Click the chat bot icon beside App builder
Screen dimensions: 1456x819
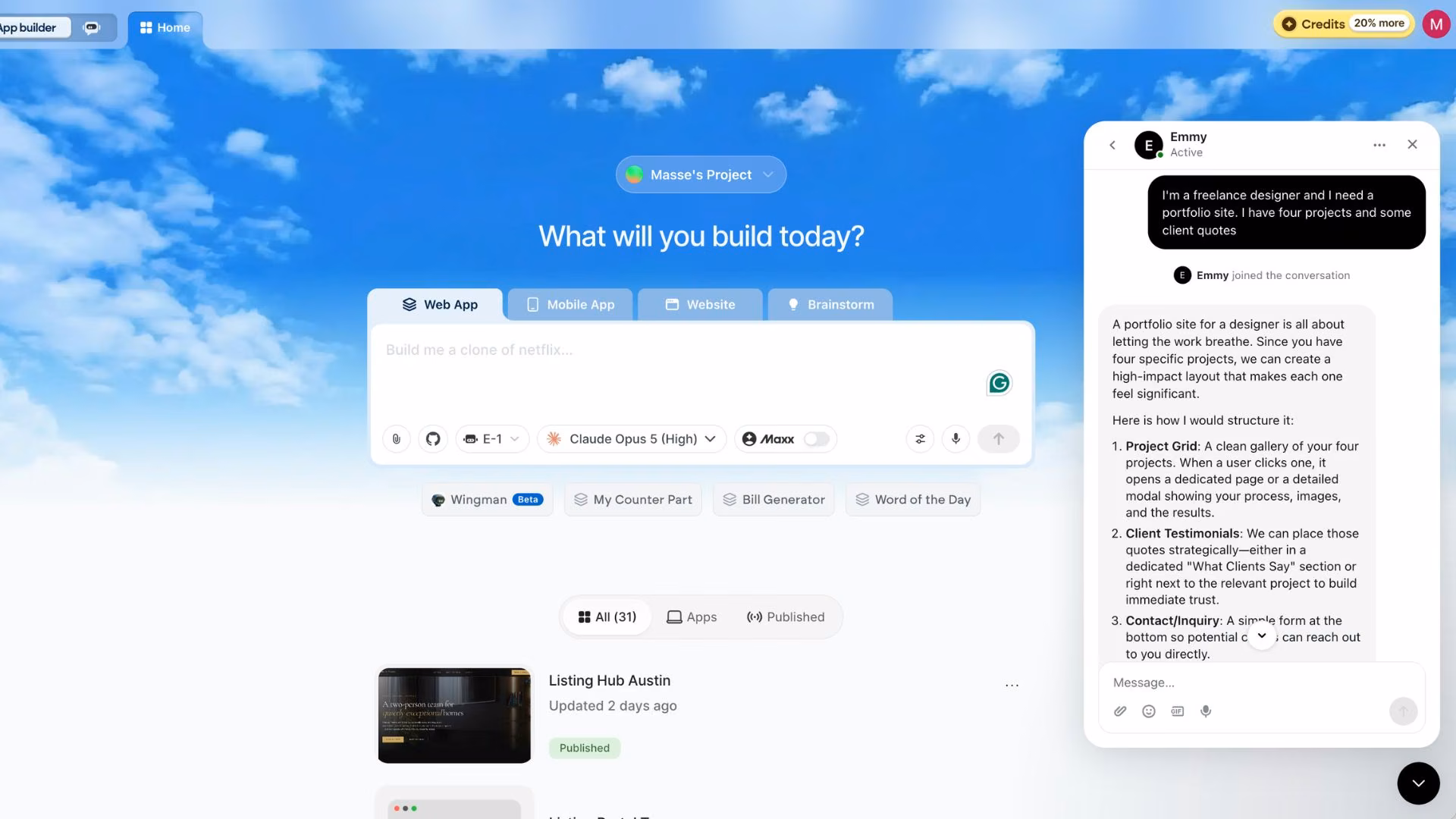point(92,28)
